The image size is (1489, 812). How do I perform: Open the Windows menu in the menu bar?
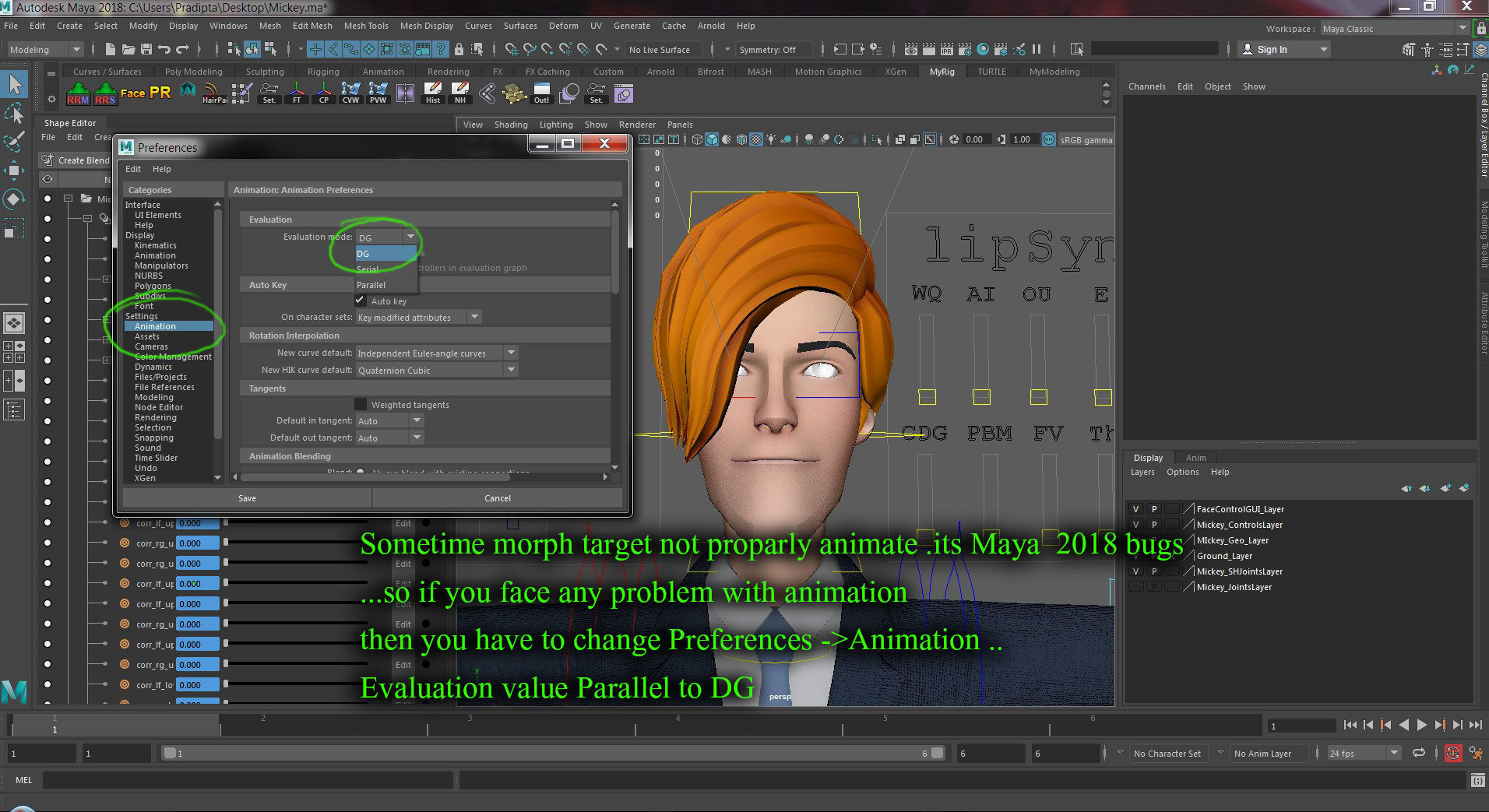pos(228,26)
